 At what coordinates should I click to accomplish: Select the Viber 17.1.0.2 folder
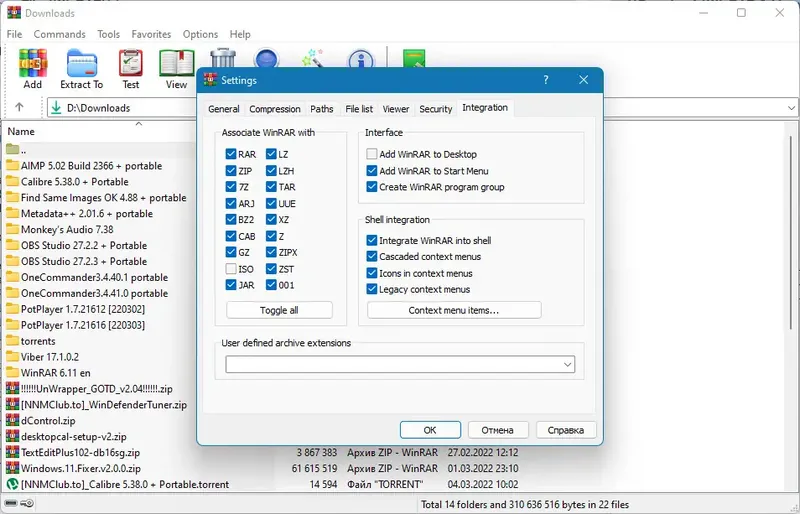(x=42, y=357)
